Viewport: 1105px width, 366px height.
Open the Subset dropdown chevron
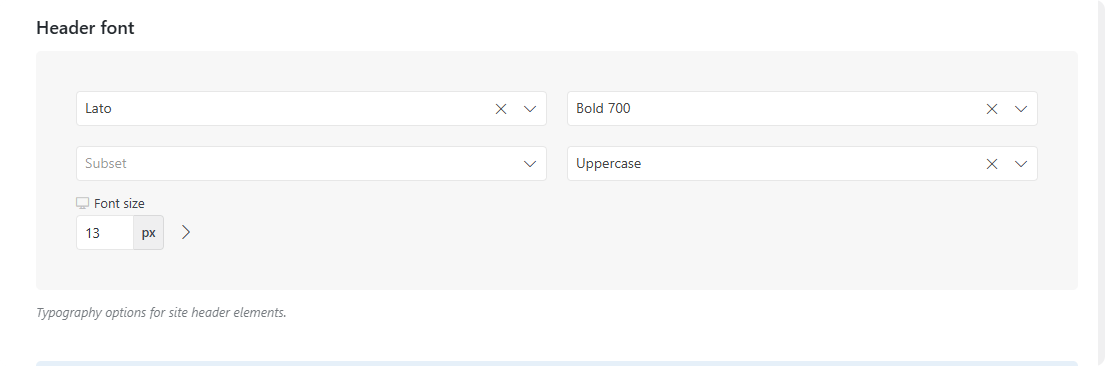[x=530, y=164]
